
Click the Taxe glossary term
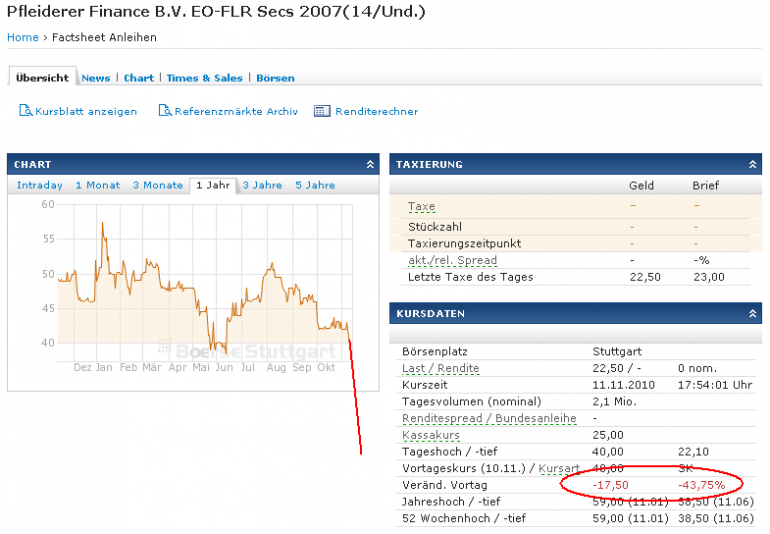pos(421,206)
